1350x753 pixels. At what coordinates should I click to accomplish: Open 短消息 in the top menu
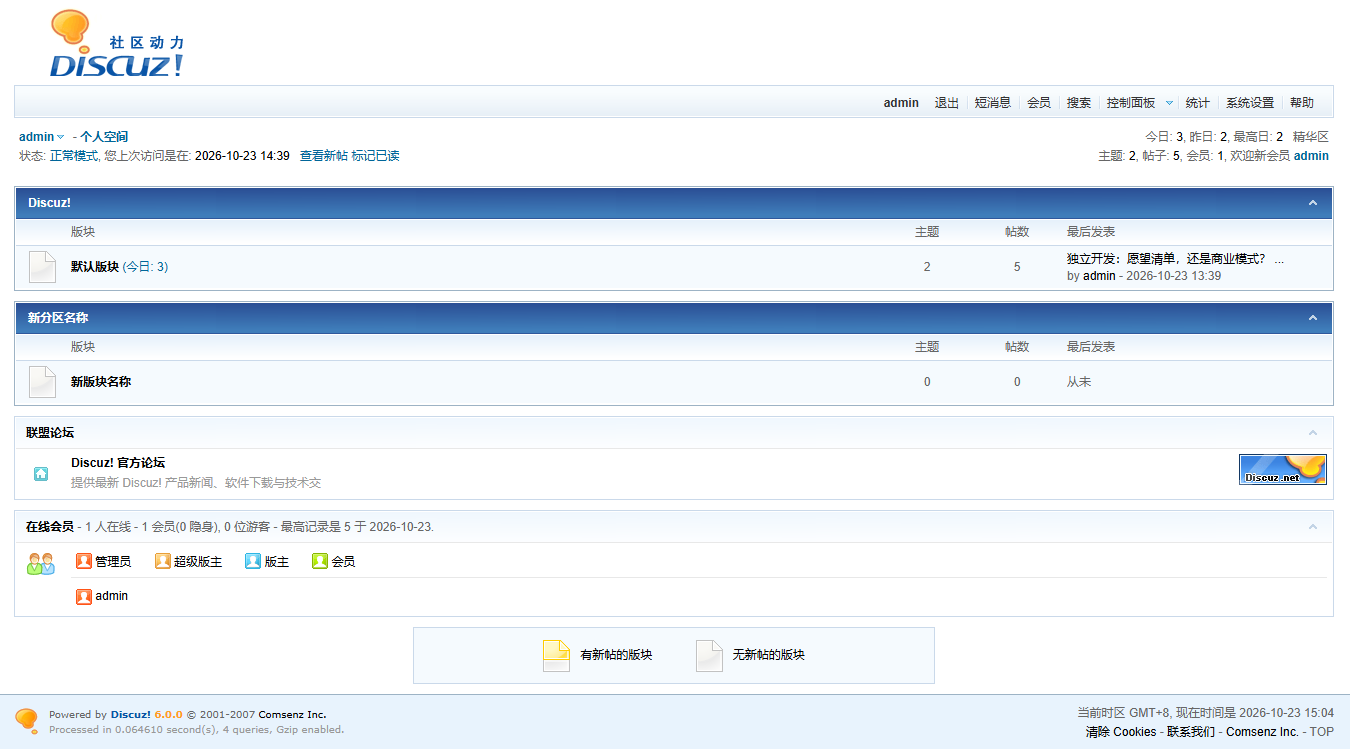click(x=993, y=103)
